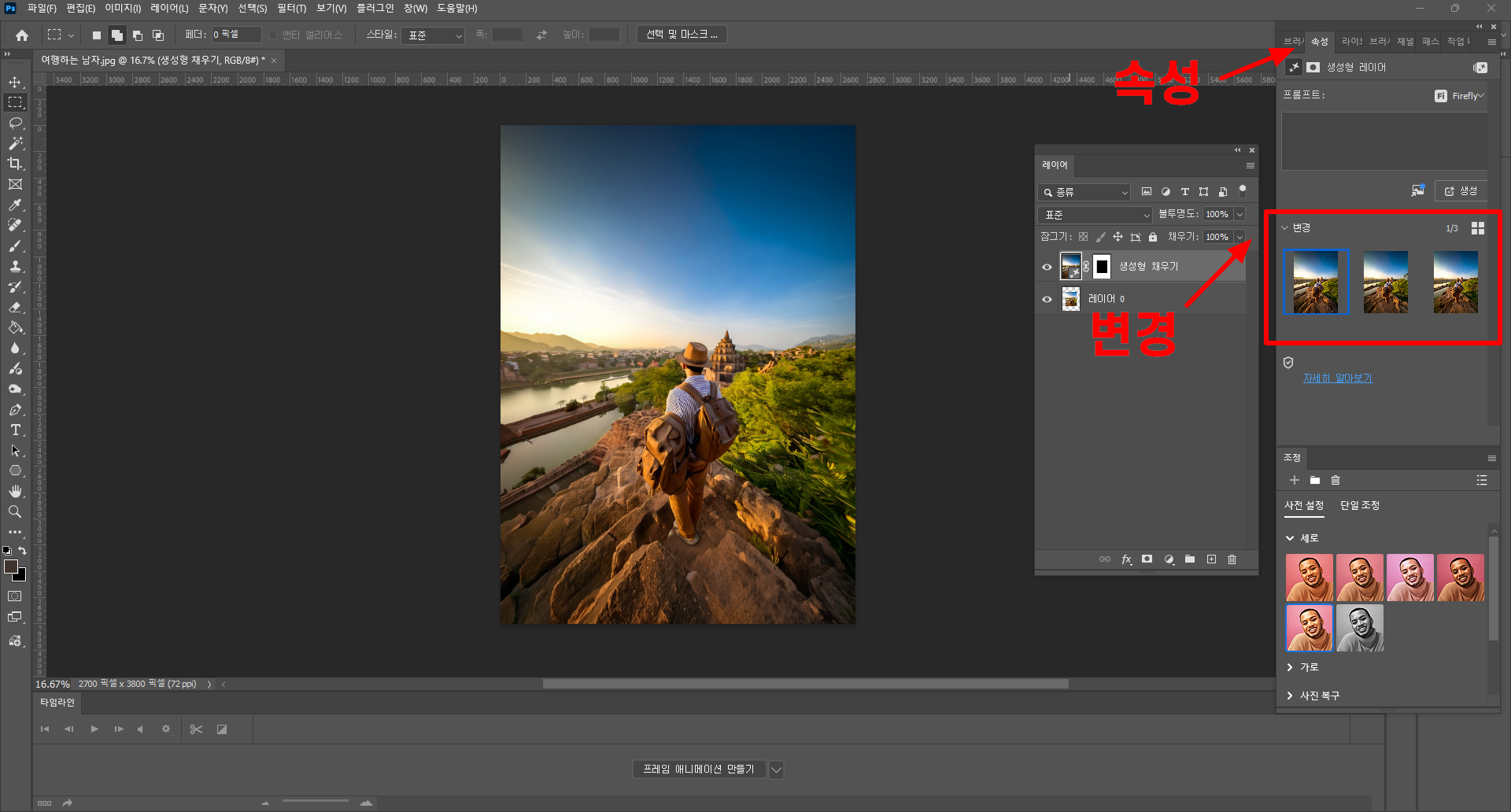Image resolution: width=1511 pixels, height=812 pixels.
Task: Open the layer blend mode 표준 dropdown
Action: [x=1095, y=215]
